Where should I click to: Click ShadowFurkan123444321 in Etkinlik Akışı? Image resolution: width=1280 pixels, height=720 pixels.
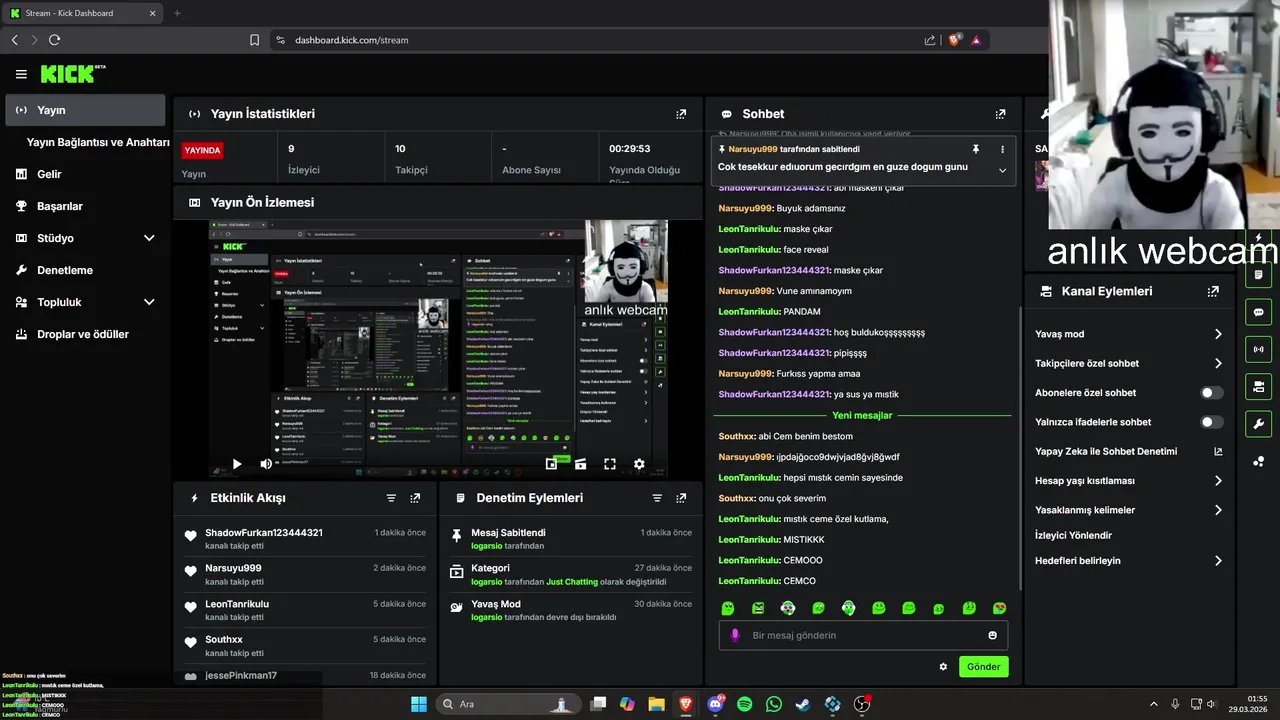click(x=264, y=533)
